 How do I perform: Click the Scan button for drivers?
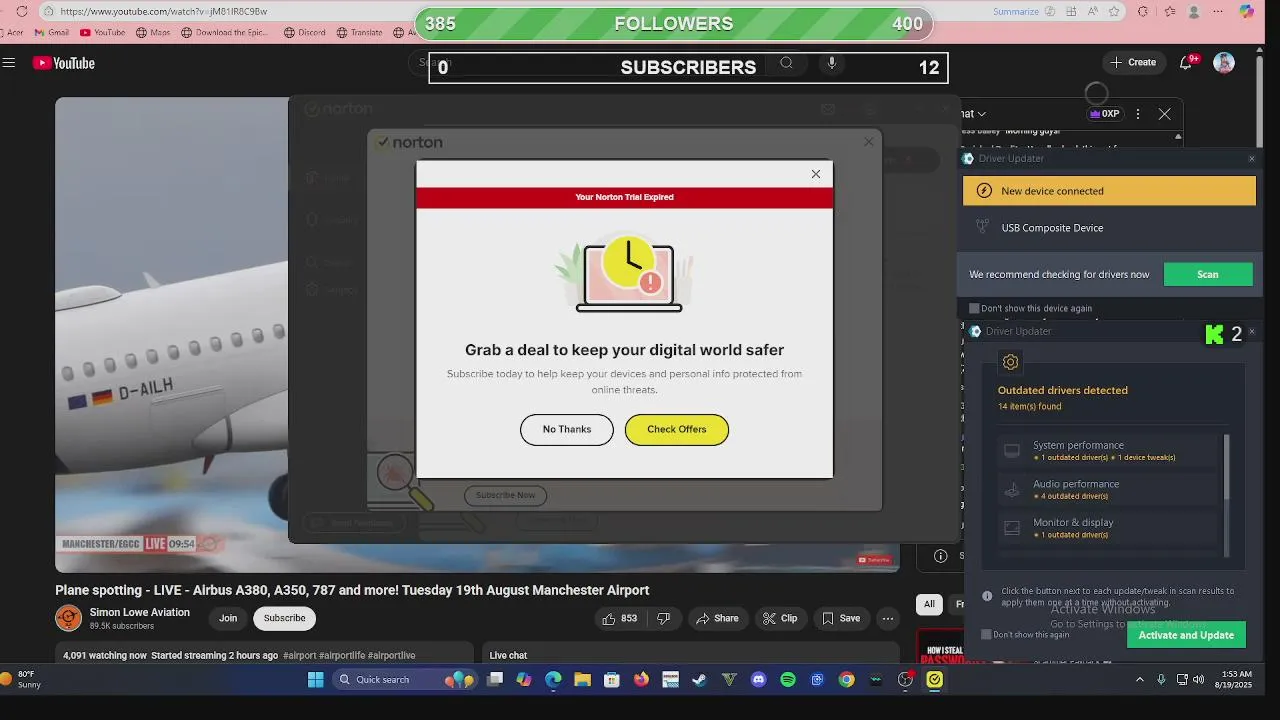click(x=1208, y=275)
